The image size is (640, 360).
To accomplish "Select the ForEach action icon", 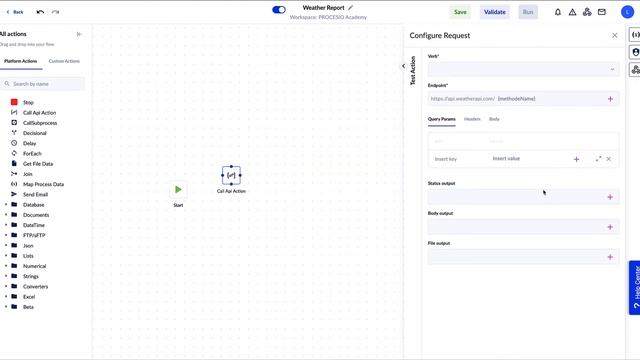I will click(x=14, y=153).
